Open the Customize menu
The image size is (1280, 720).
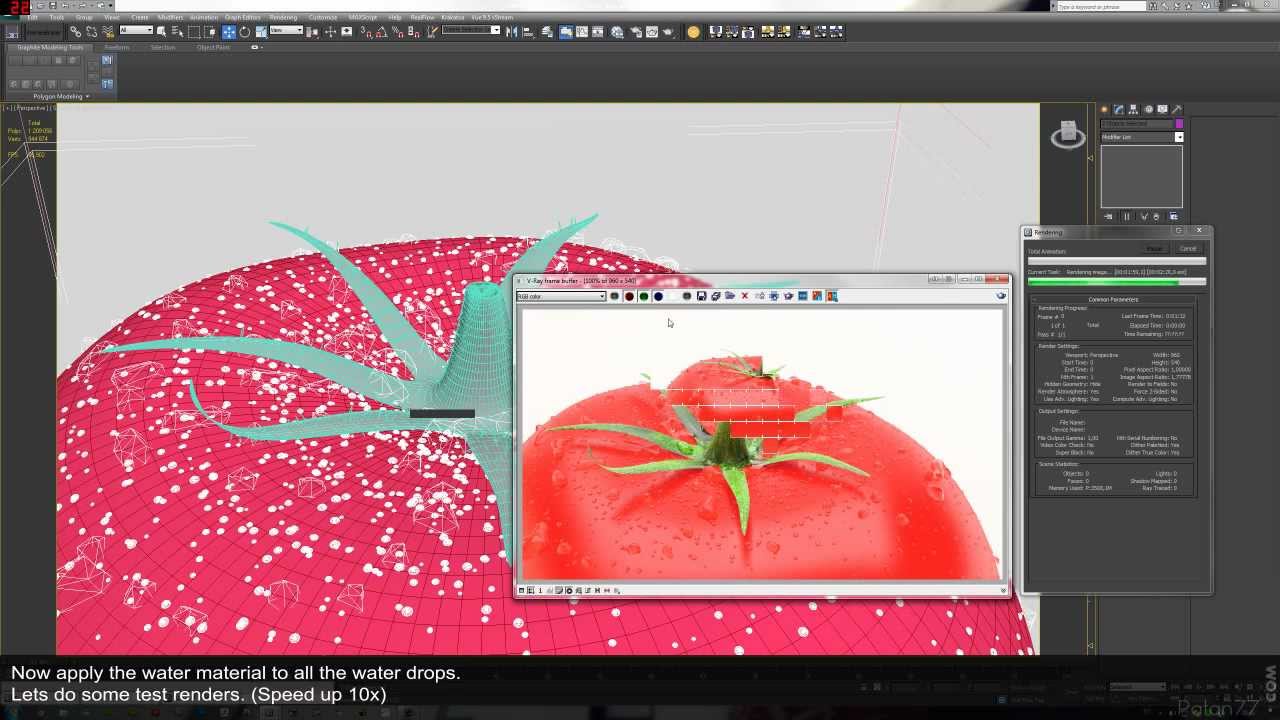(x=323, y=17)
